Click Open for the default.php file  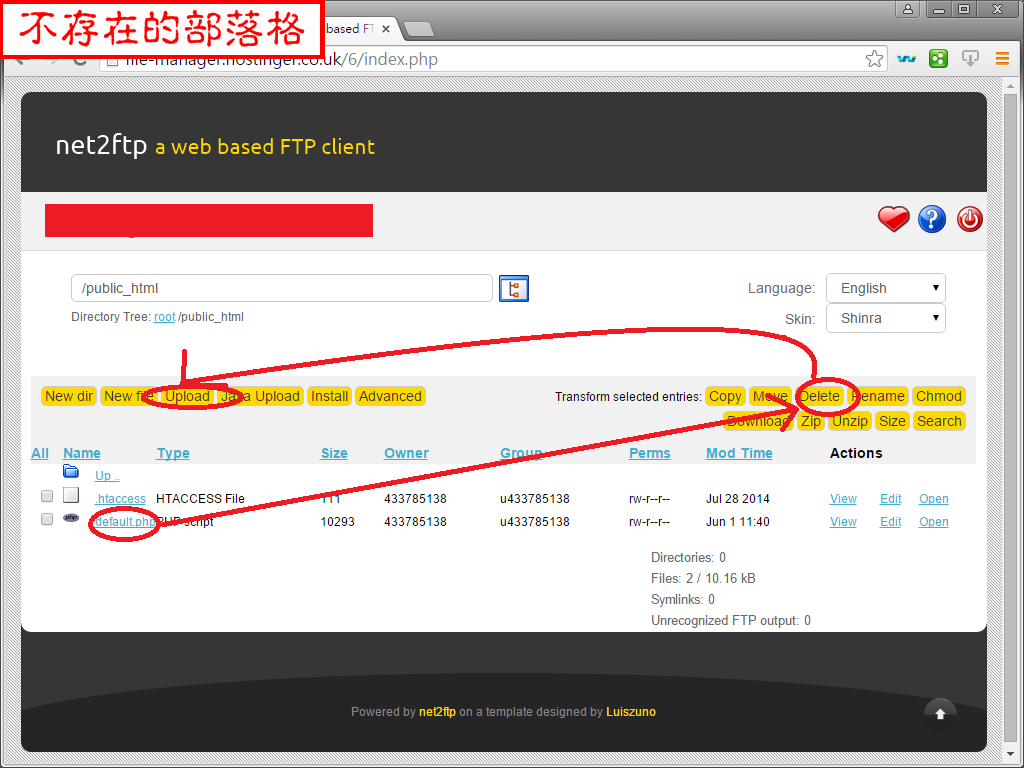pos(934,522)
